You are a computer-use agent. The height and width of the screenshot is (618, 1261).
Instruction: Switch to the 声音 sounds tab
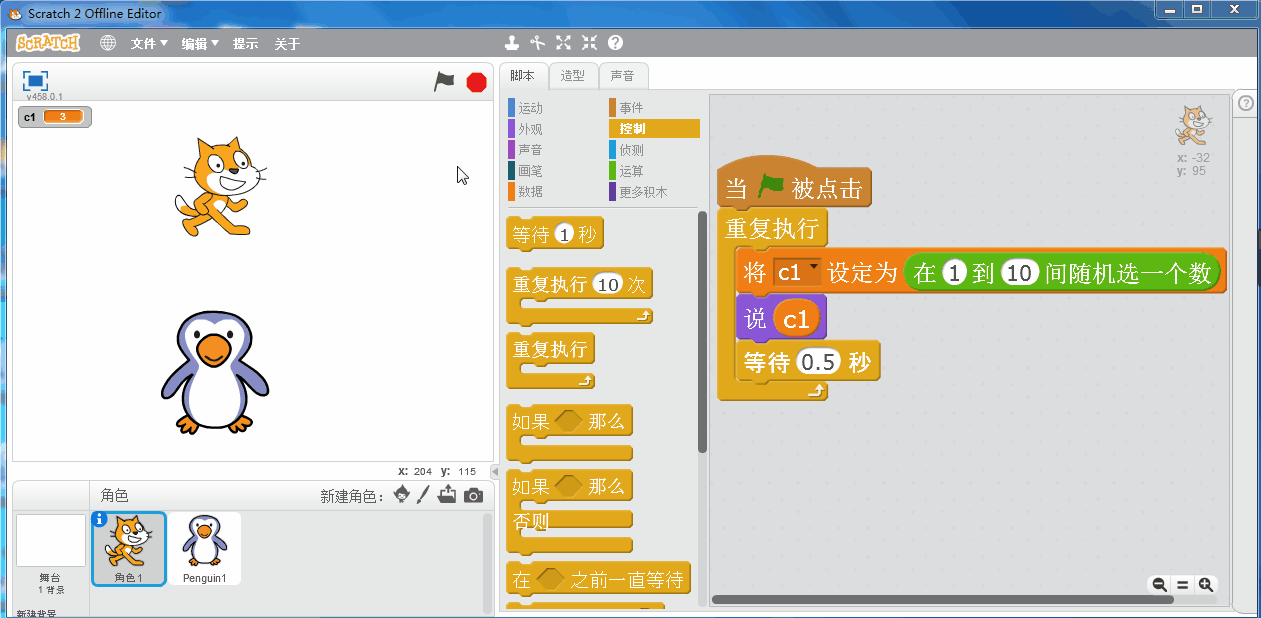pos(622,76)
